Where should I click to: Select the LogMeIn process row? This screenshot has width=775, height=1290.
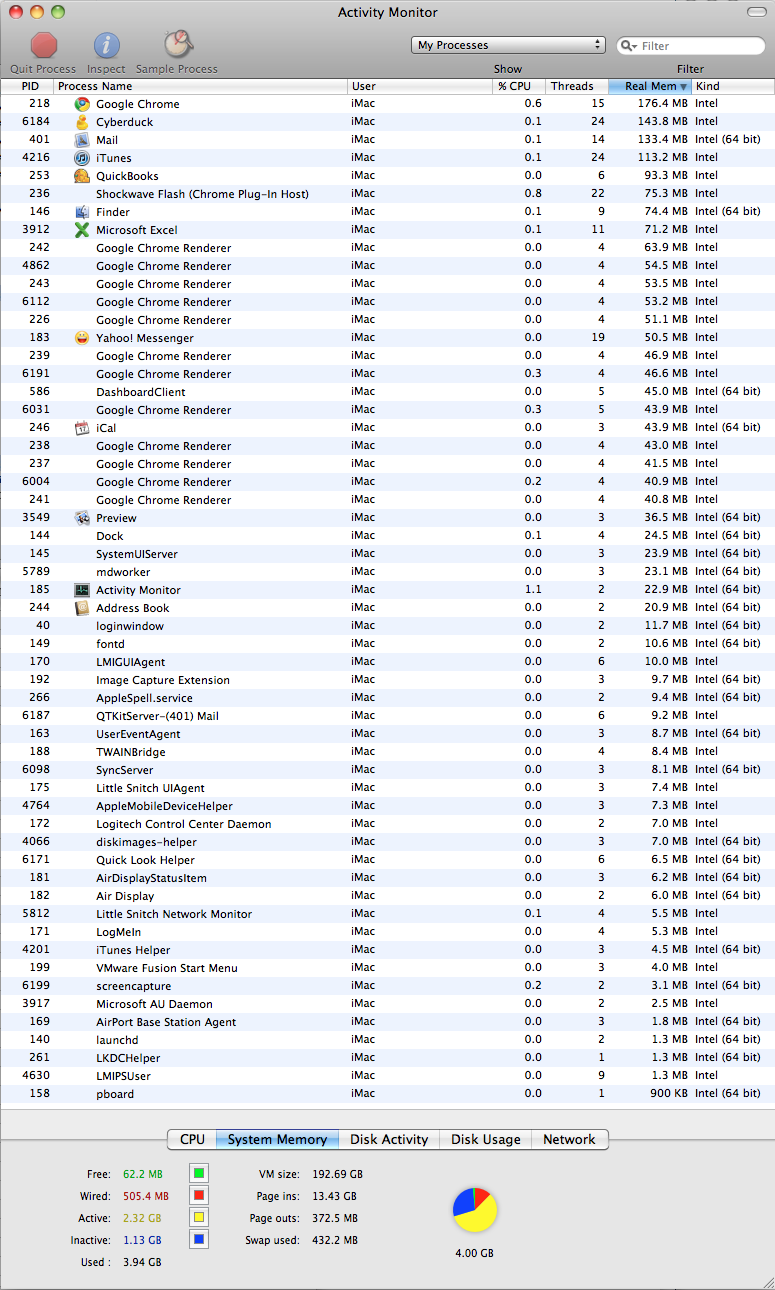click(387, 932)
